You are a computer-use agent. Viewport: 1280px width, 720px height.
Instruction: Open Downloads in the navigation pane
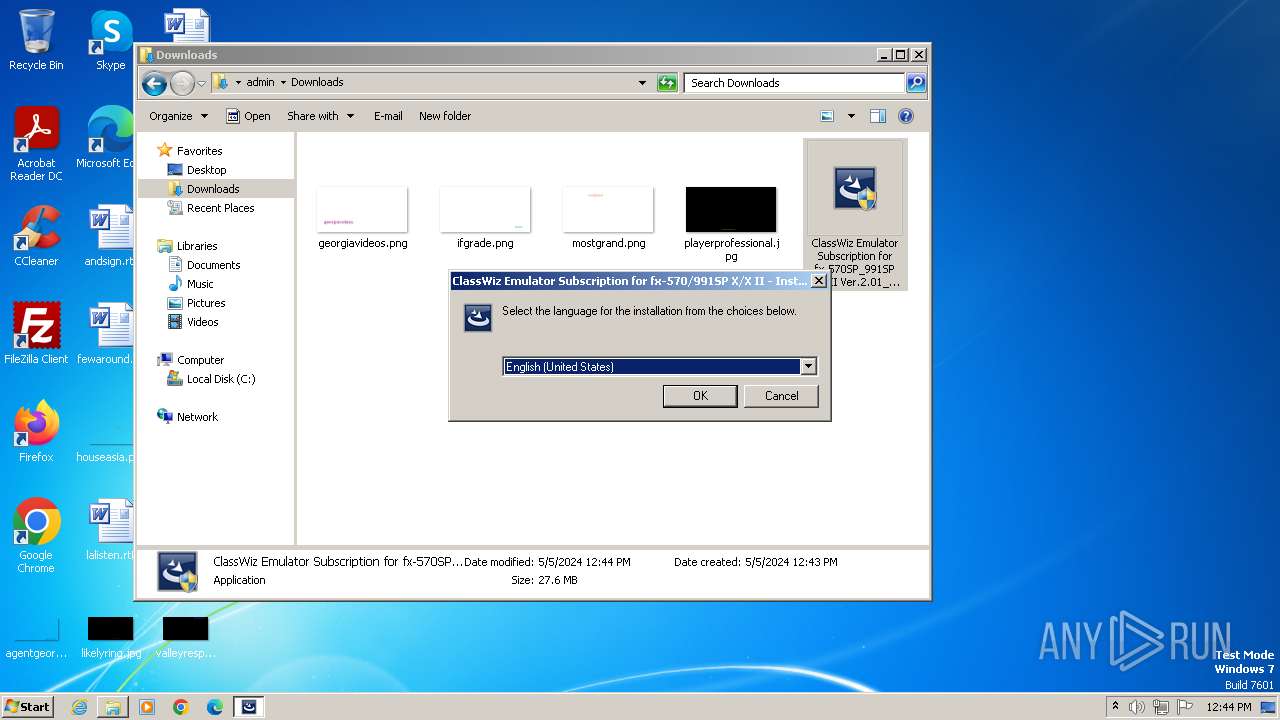click(x=213, y=189)
